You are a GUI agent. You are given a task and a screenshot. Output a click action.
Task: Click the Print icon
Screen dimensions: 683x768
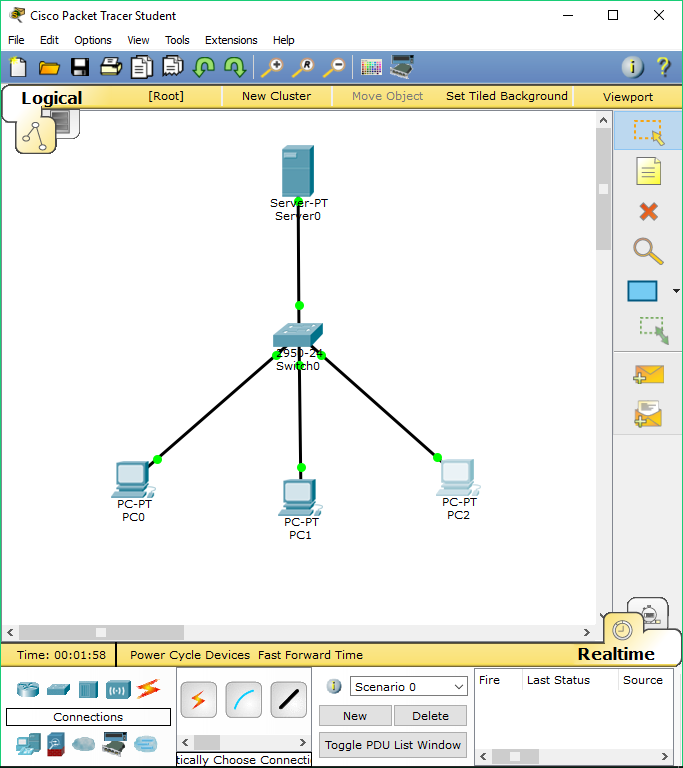click(x=111, y=67)
